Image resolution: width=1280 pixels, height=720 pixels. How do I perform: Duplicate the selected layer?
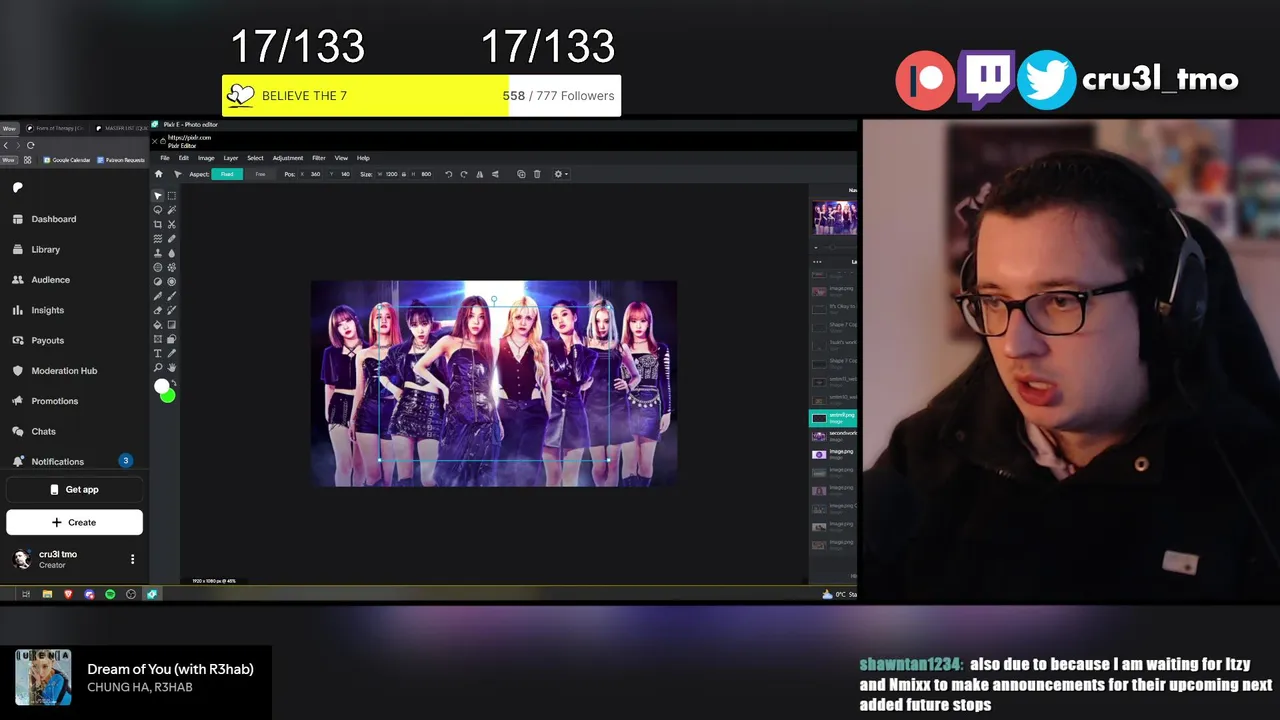pos(521,174)
